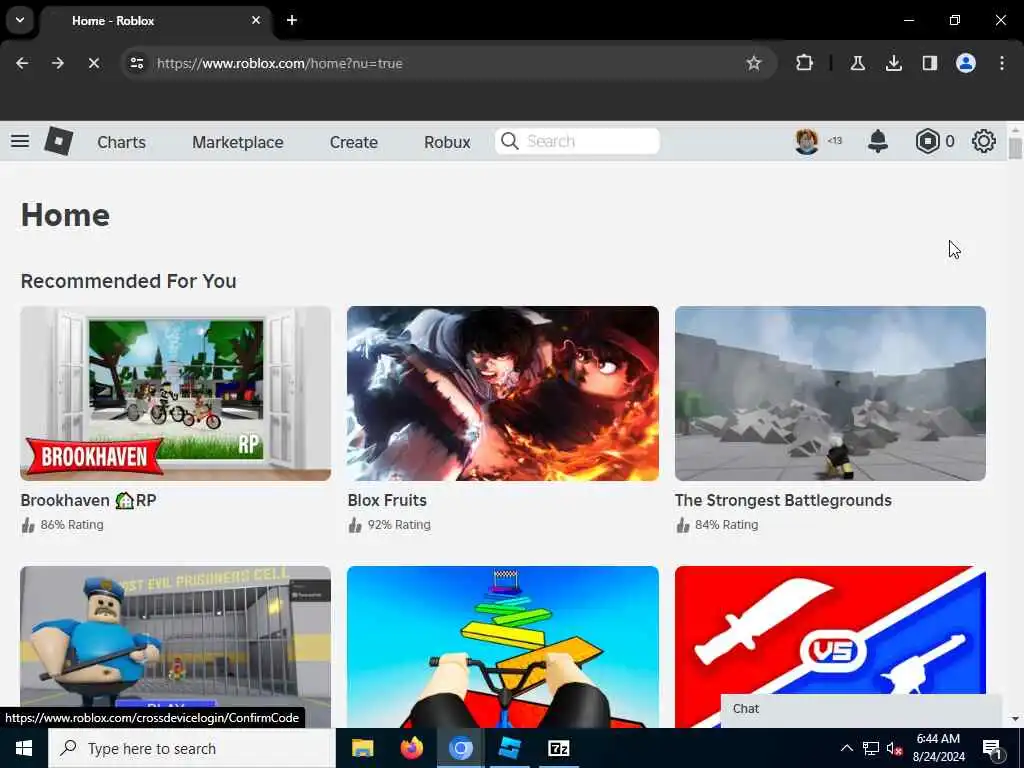Click the Roblox logo icon
The height and width of the screenshot is (768, 1024).
58,141
